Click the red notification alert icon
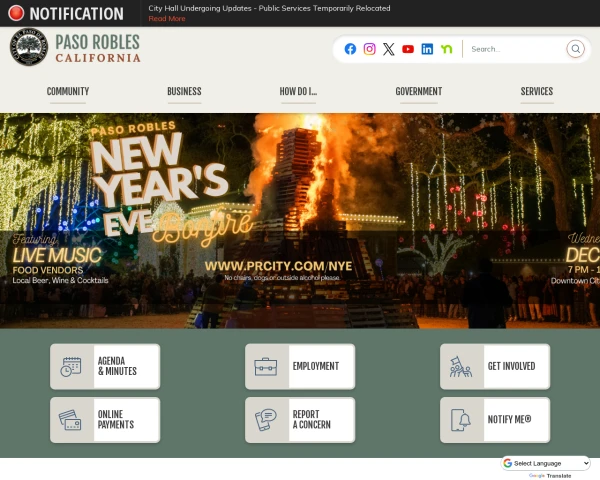 (x=16, y=14)
